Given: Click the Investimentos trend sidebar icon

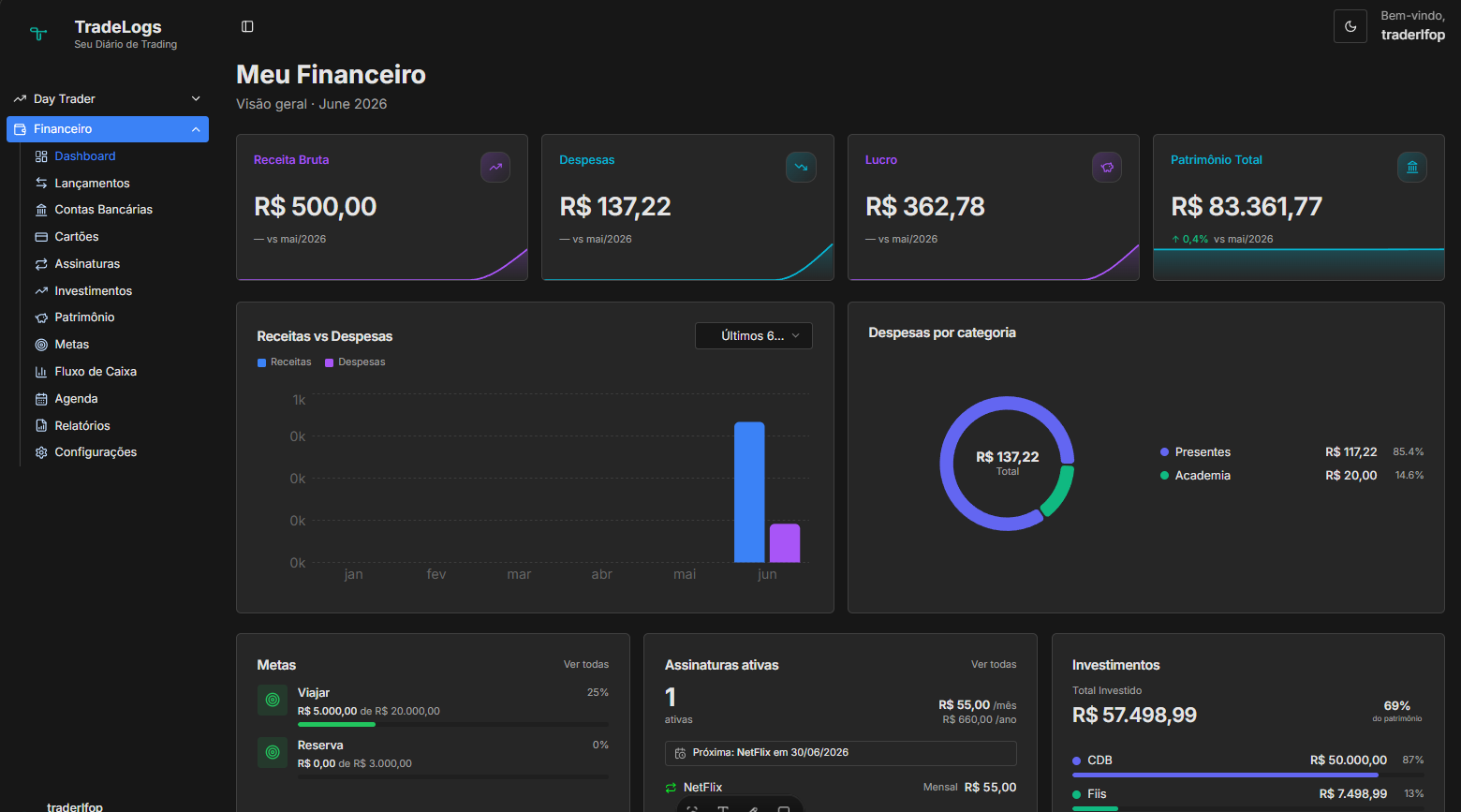Looking at the screenshot, I should (x=41, y=291).
